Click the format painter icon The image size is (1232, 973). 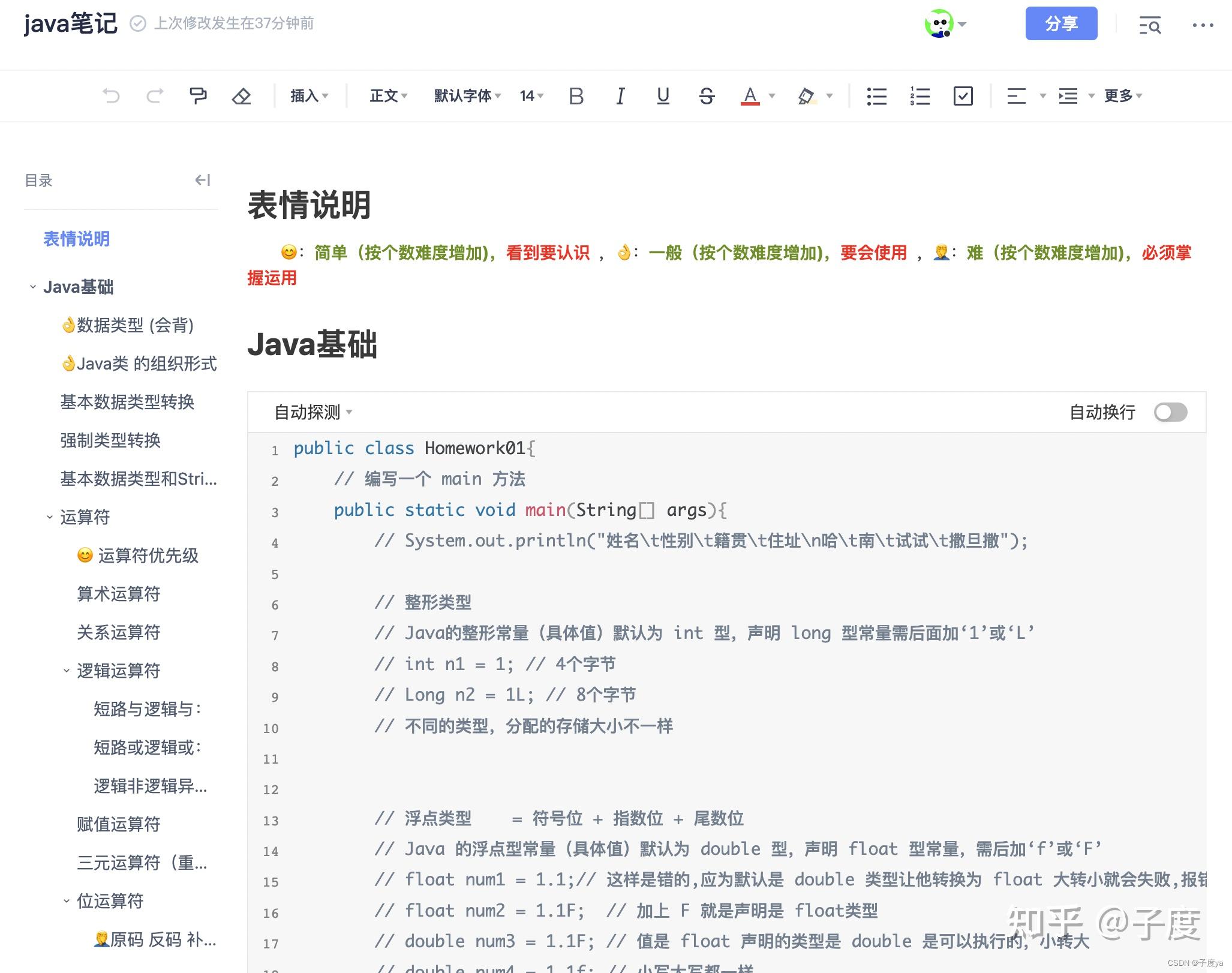(198, 96)
